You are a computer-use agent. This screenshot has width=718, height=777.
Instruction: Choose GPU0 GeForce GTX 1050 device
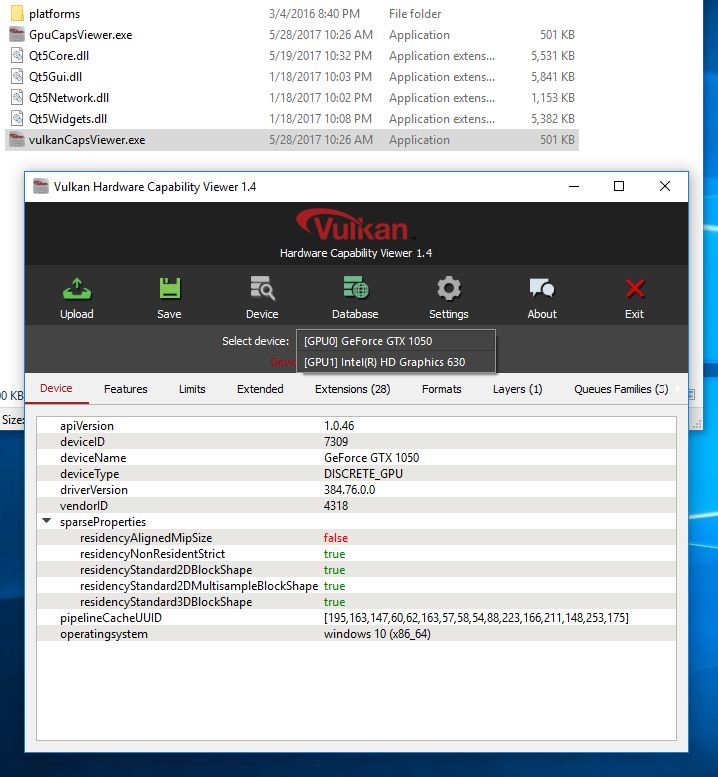click(396, 341)
